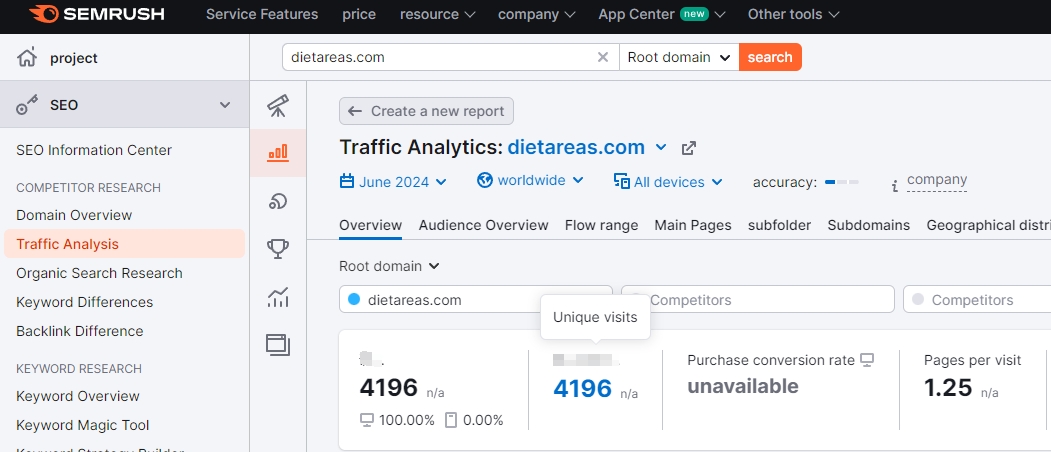Click the first Competitors input field

758,299
